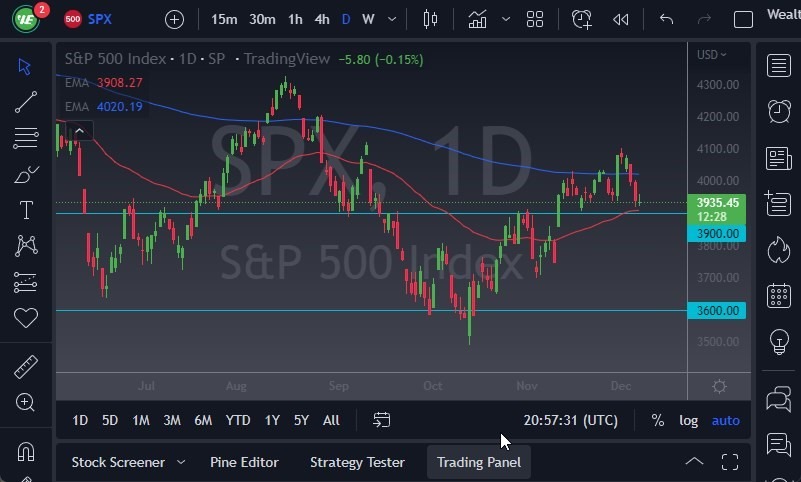This screenshot has height=482, width=801.
Task: Open the Pine Editor tab
Action: click(244, 462)
